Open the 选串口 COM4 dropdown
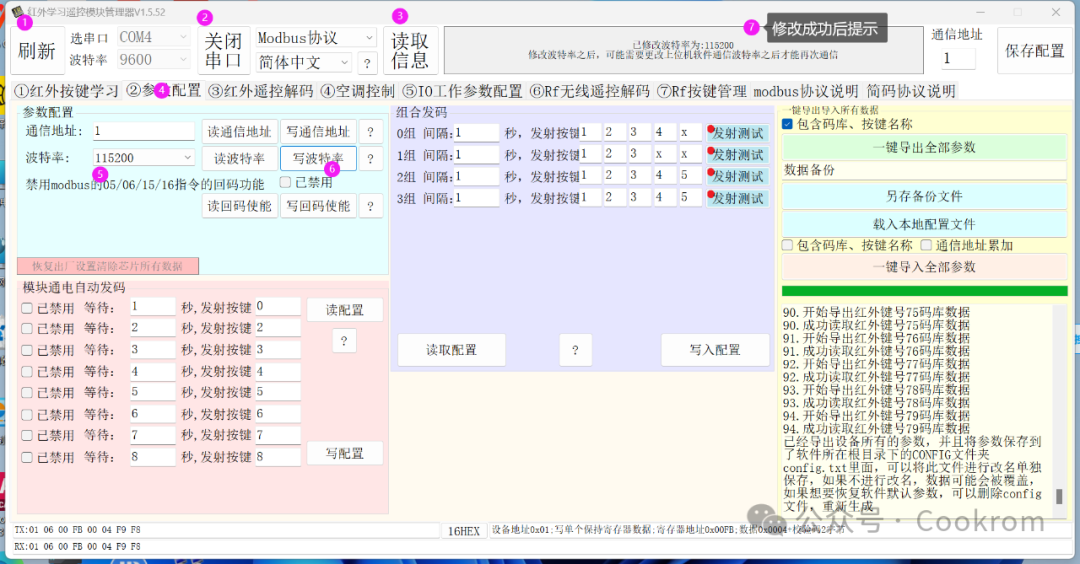 pyautogui.click(x=153, y=37)
